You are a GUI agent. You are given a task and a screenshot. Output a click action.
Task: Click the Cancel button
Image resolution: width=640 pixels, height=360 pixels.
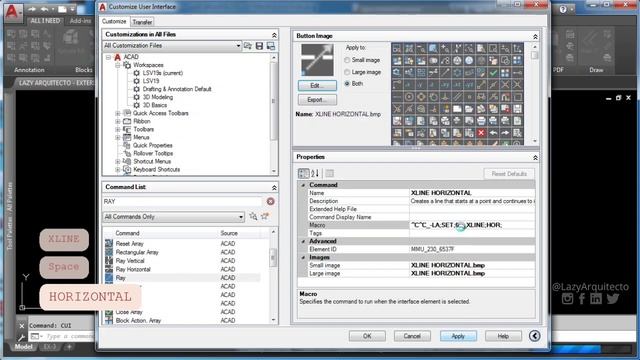point(412,336)
